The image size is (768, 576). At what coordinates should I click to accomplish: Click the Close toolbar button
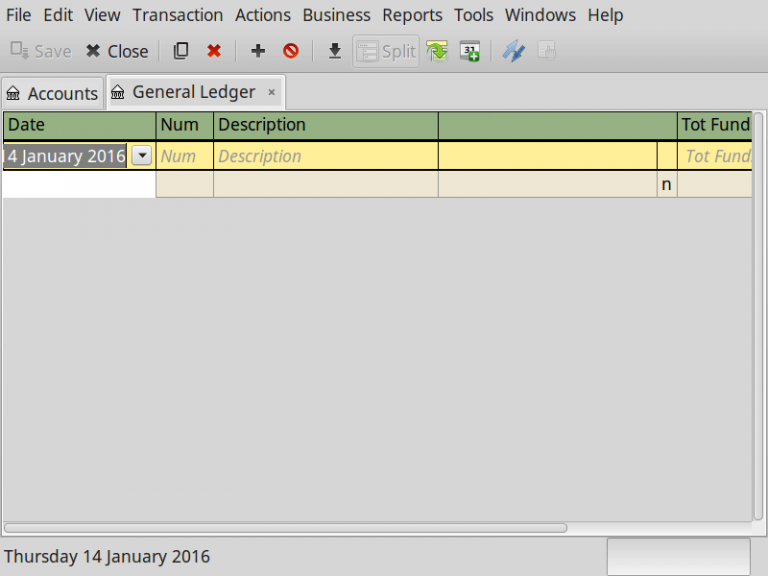[x=117, y=51]
